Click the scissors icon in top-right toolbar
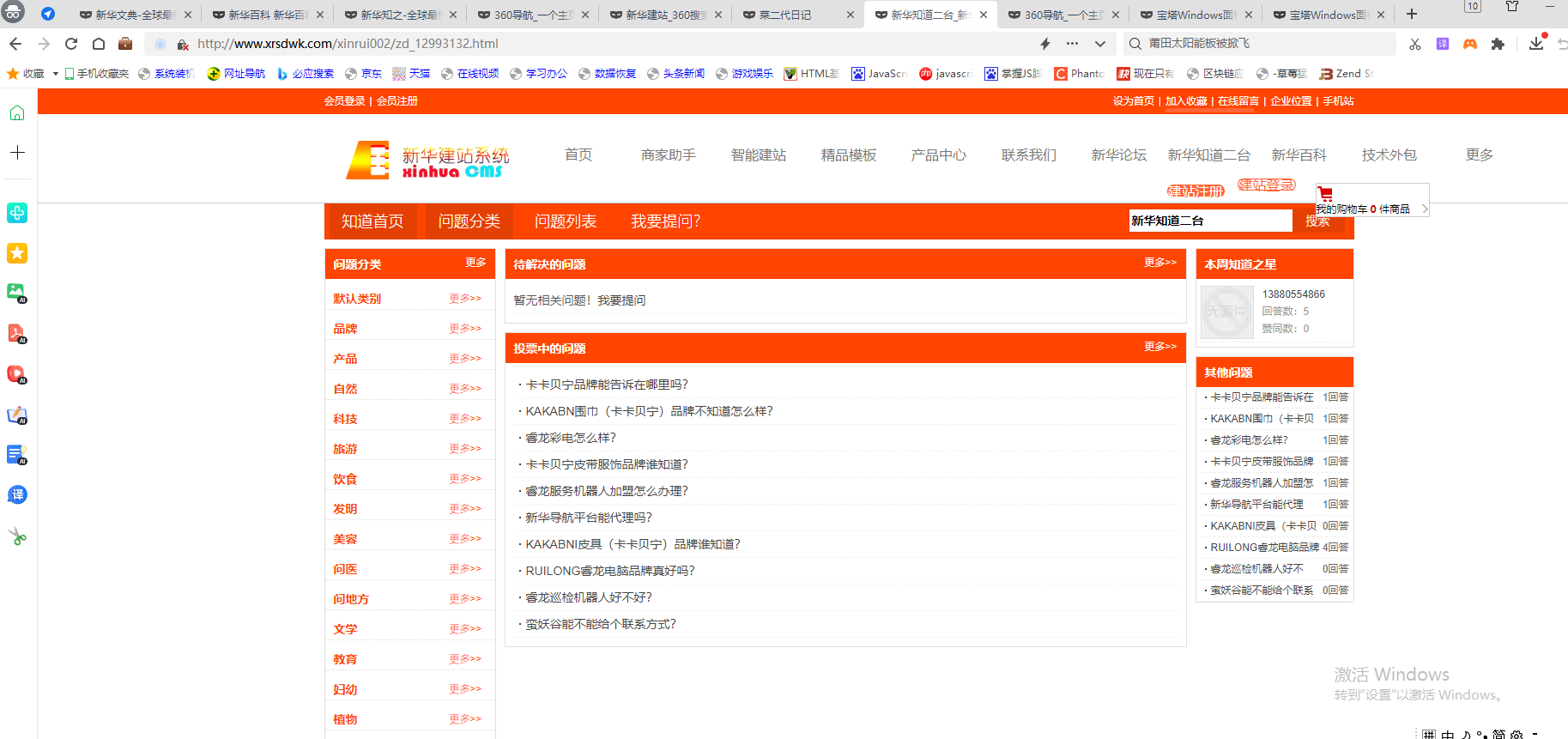 click(1415, 44)
